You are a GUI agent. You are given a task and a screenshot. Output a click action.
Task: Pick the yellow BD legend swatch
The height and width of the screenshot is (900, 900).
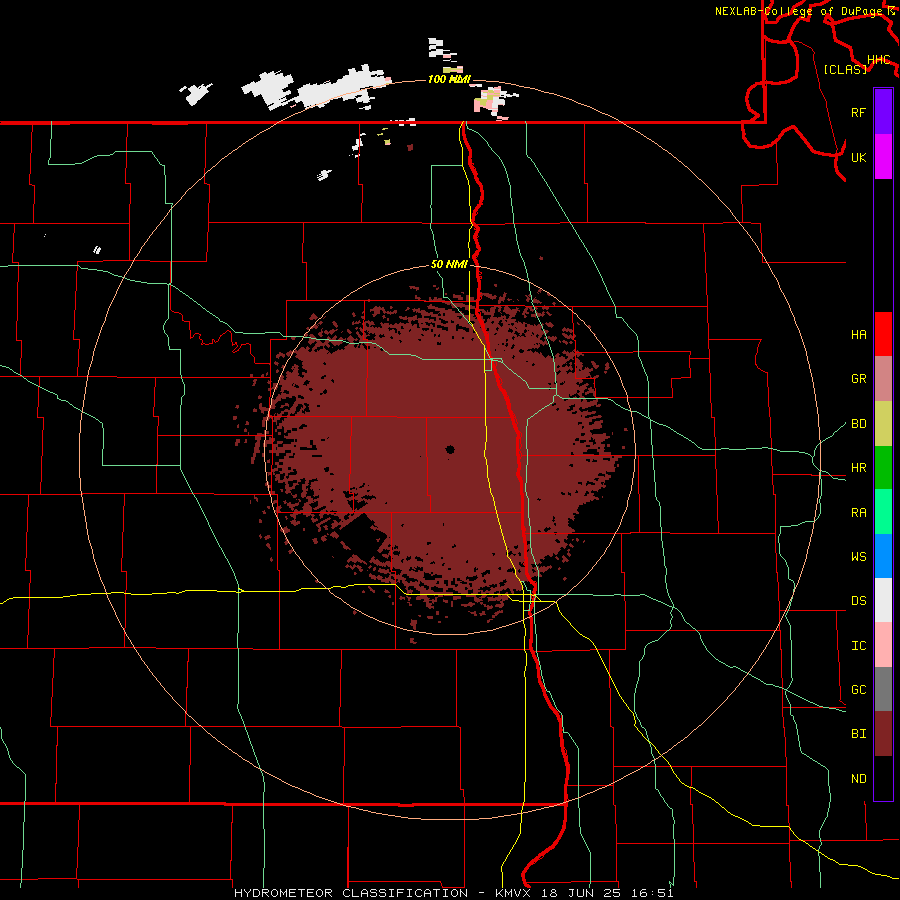883,424
